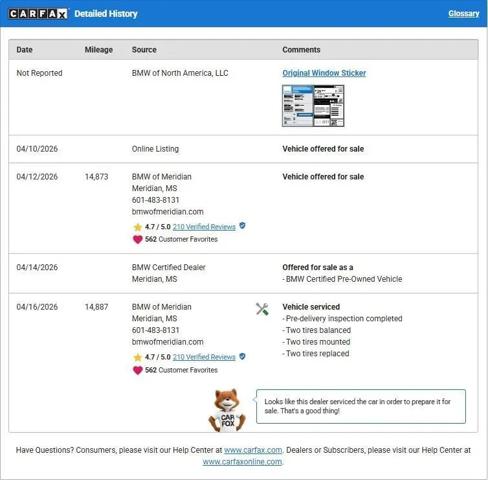
Task: Click the Date column header
Action: click(24, 50)
